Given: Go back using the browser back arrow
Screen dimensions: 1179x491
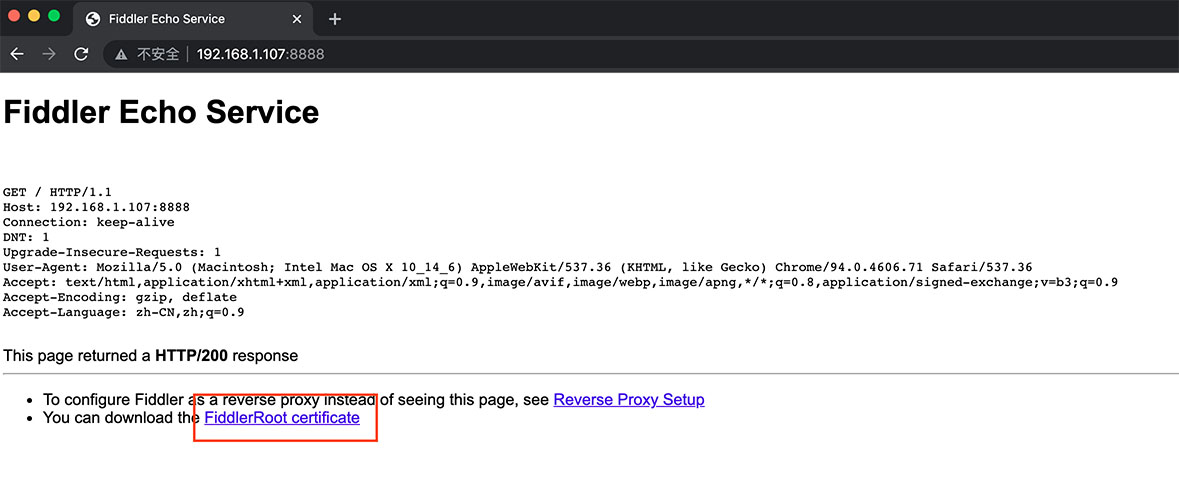Looking at the screenshot, I should click(16, 54).
